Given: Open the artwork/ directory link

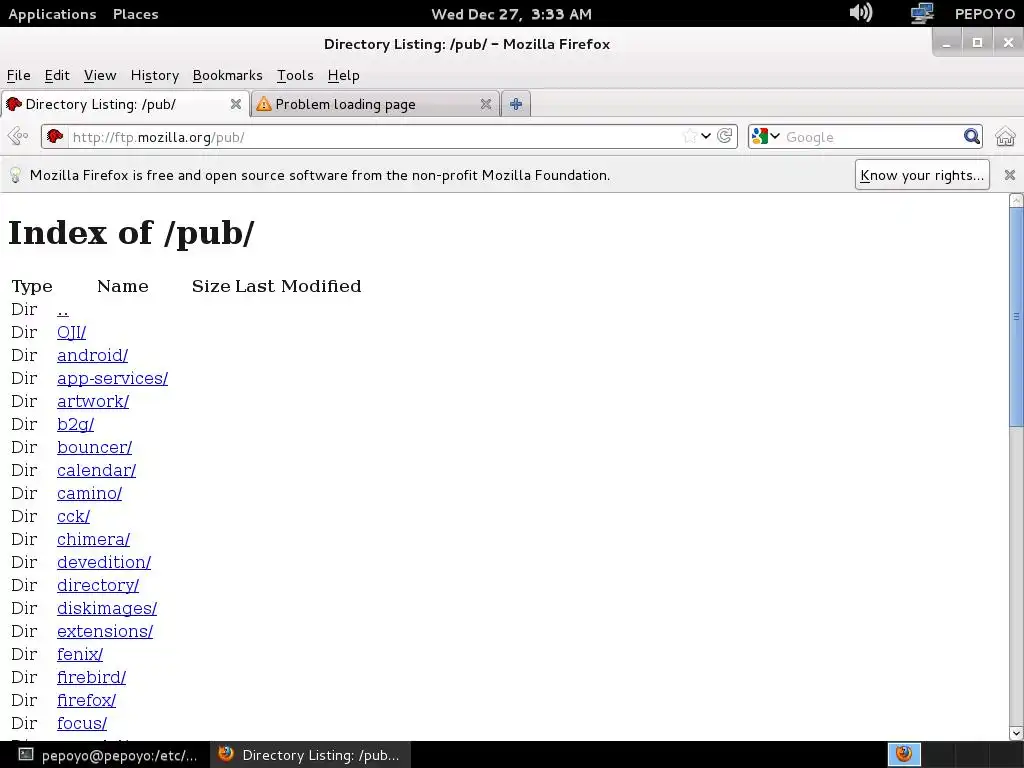Looking at the screenshot, I should [93, 401].
